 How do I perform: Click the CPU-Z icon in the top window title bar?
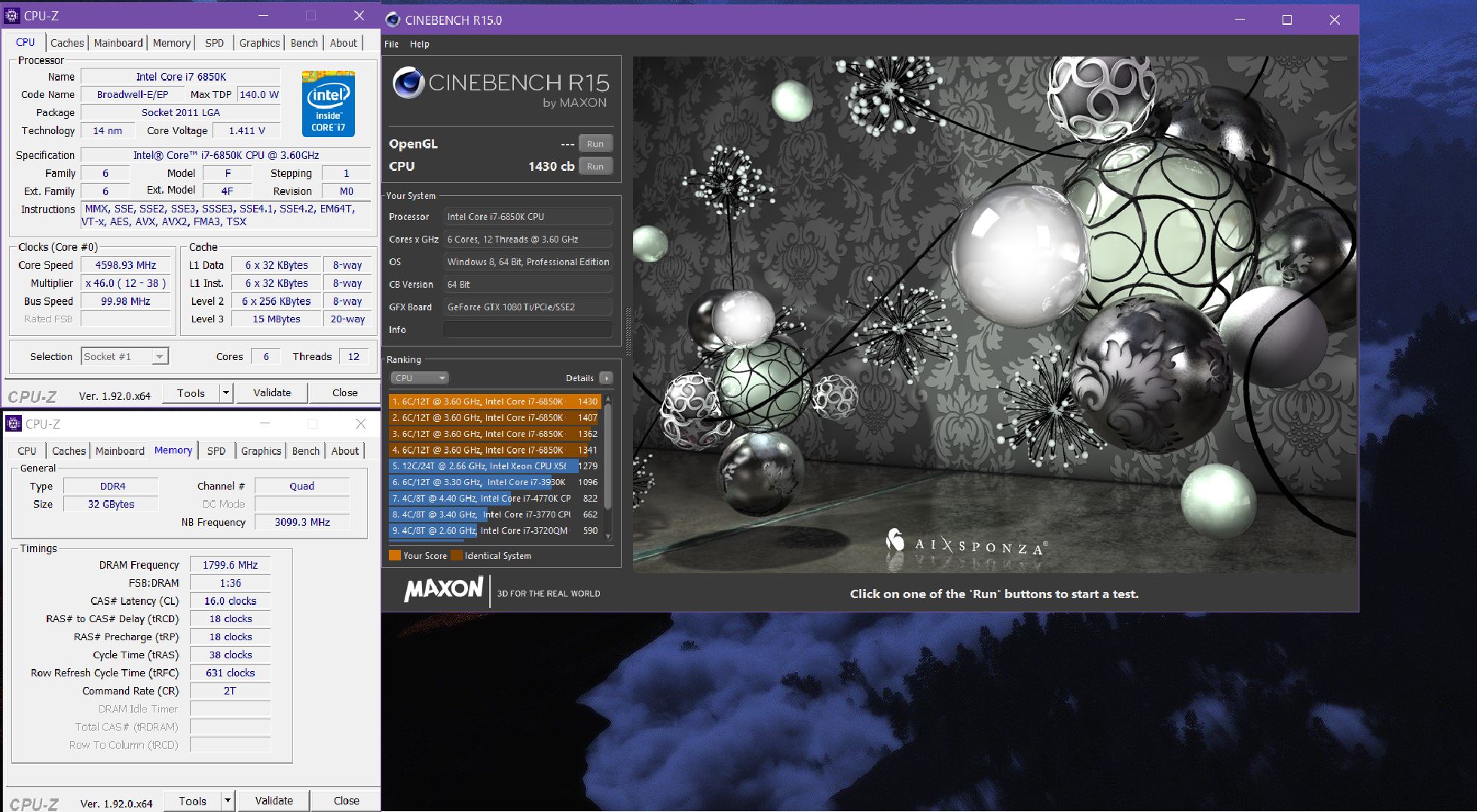pyautogui.click(x=12, y=15)
